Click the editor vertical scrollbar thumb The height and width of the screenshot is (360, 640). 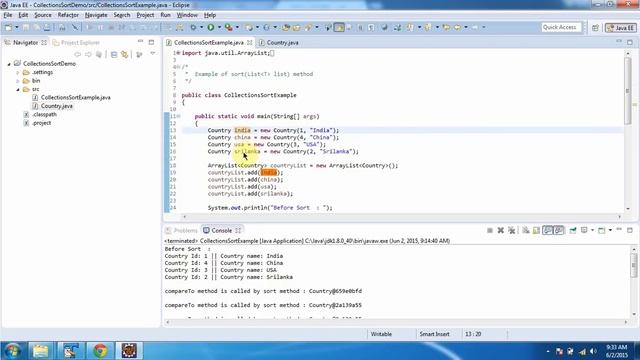click(628, 91)
